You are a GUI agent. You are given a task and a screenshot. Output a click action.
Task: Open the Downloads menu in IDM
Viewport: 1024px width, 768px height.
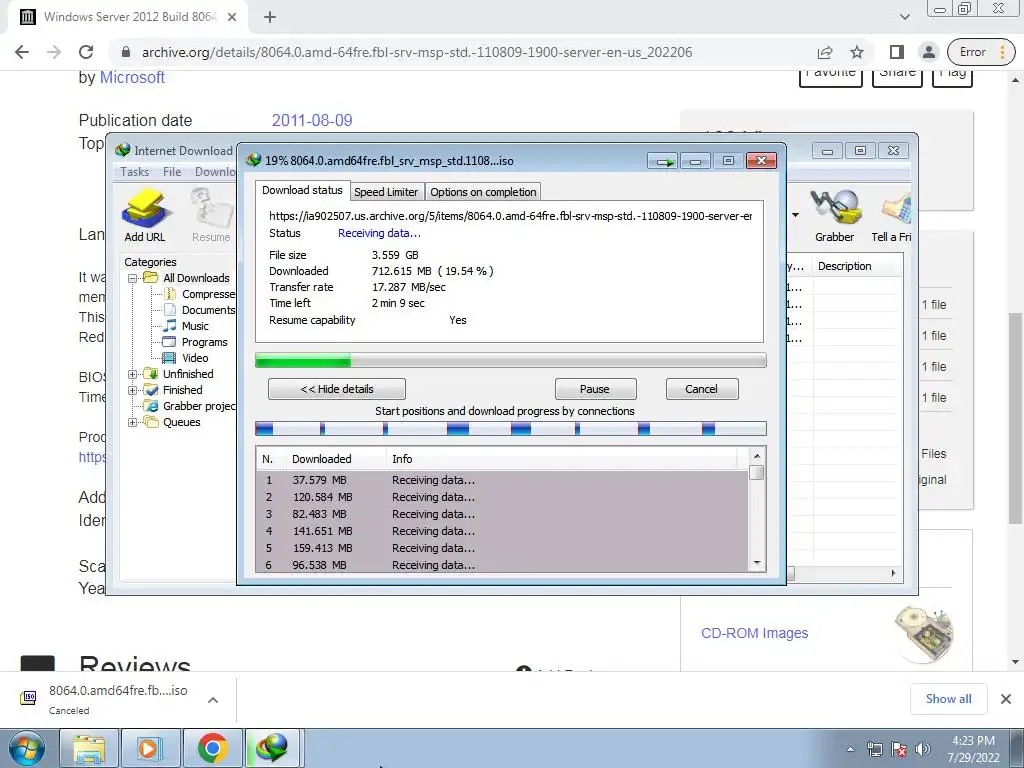point(215,172)
